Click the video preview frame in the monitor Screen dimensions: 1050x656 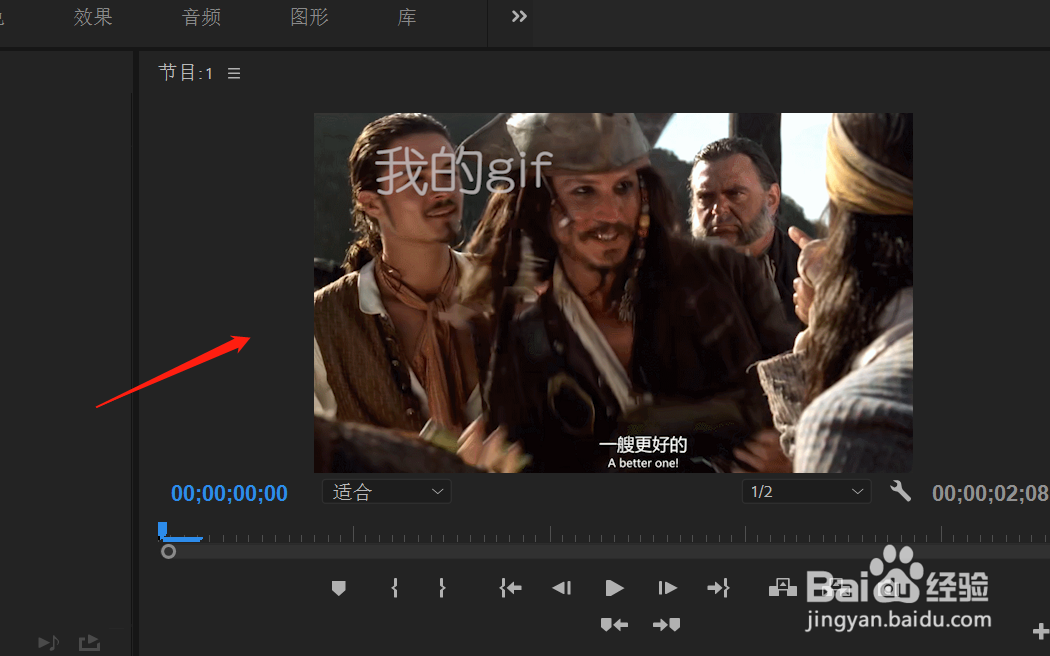613,293
